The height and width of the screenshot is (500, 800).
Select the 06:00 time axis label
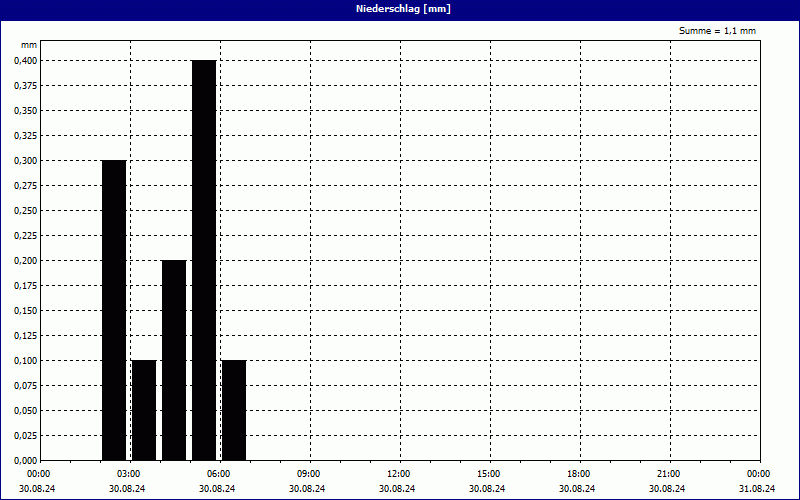click(x=218, y=474)
